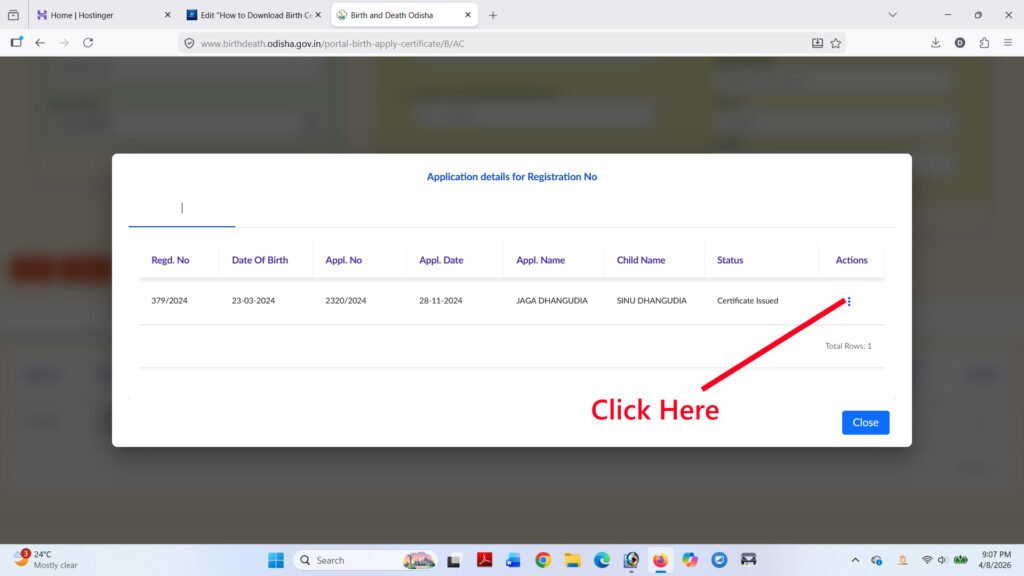The image size is (1024, 576).
Task: Open the Windows Start menu
Action: (275, 560)
